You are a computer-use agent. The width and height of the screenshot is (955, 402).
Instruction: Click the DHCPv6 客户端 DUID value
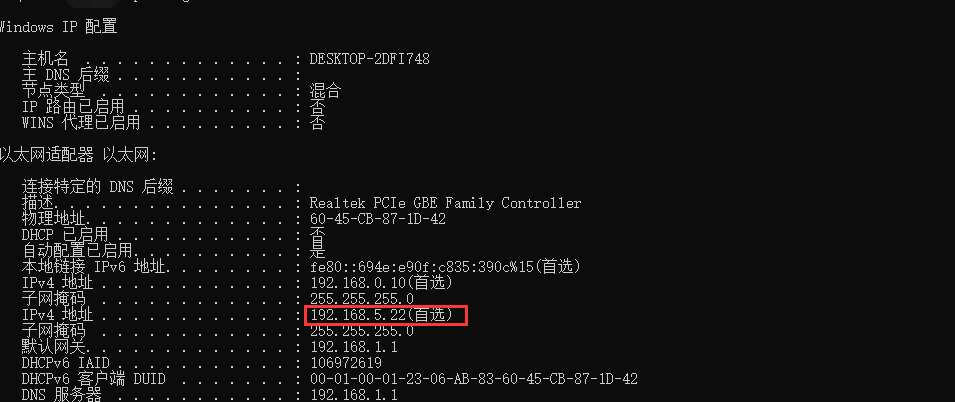474,379
